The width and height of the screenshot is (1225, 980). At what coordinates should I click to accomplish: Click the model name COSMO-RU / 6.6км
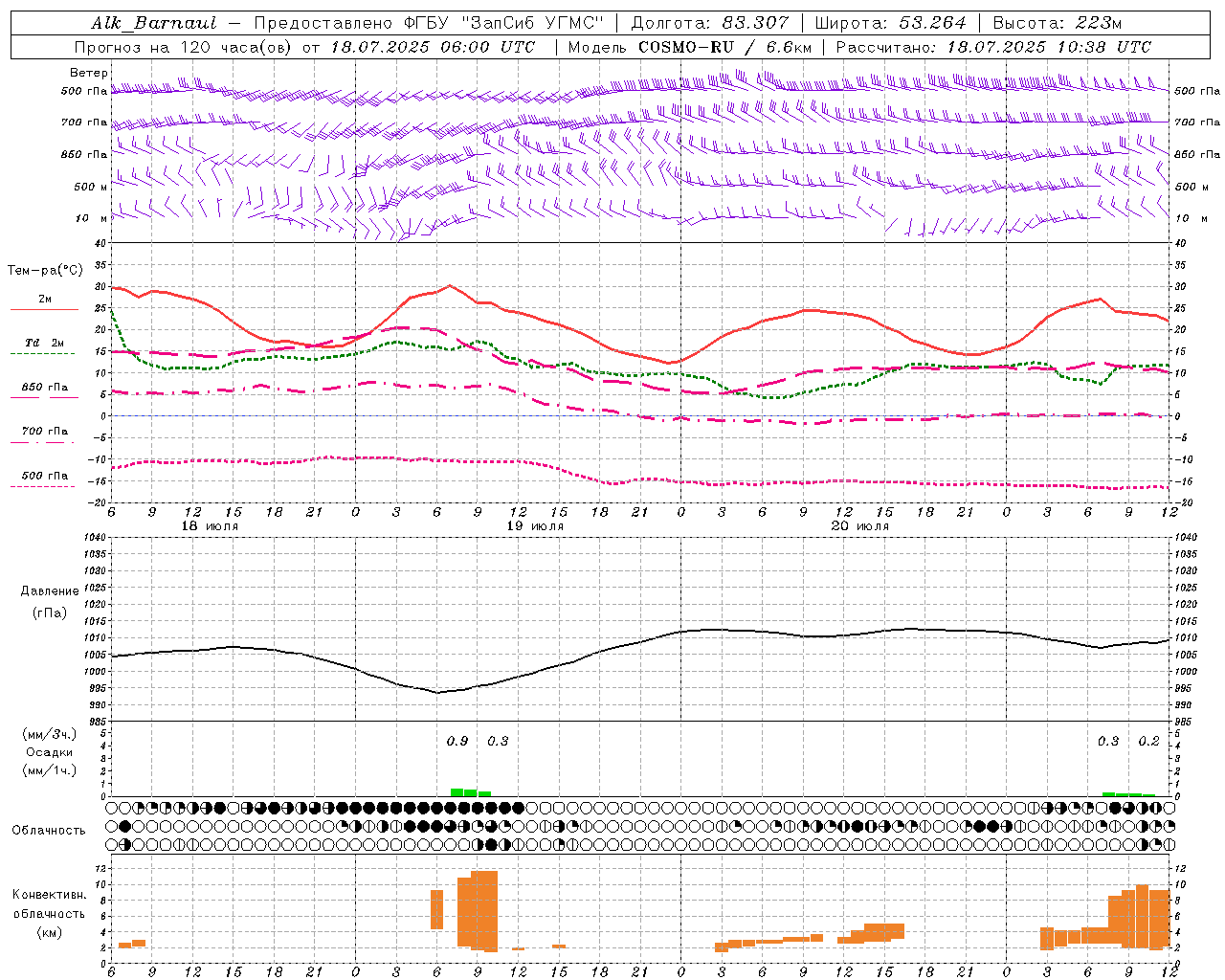point(726,47)
